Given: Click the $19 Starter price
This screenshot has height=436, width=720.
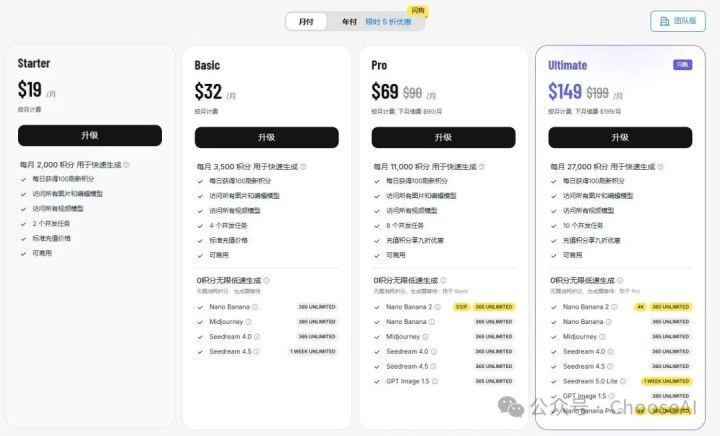Looking at the screenshot, I should (30, 89).
